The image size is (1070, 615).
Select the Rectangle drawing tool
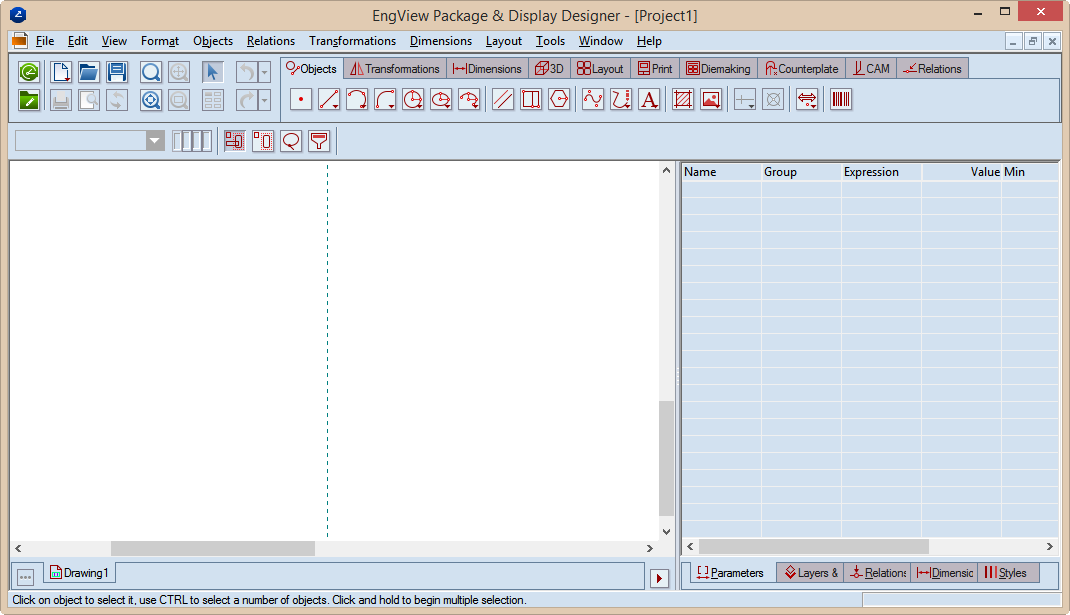(531, 99)
